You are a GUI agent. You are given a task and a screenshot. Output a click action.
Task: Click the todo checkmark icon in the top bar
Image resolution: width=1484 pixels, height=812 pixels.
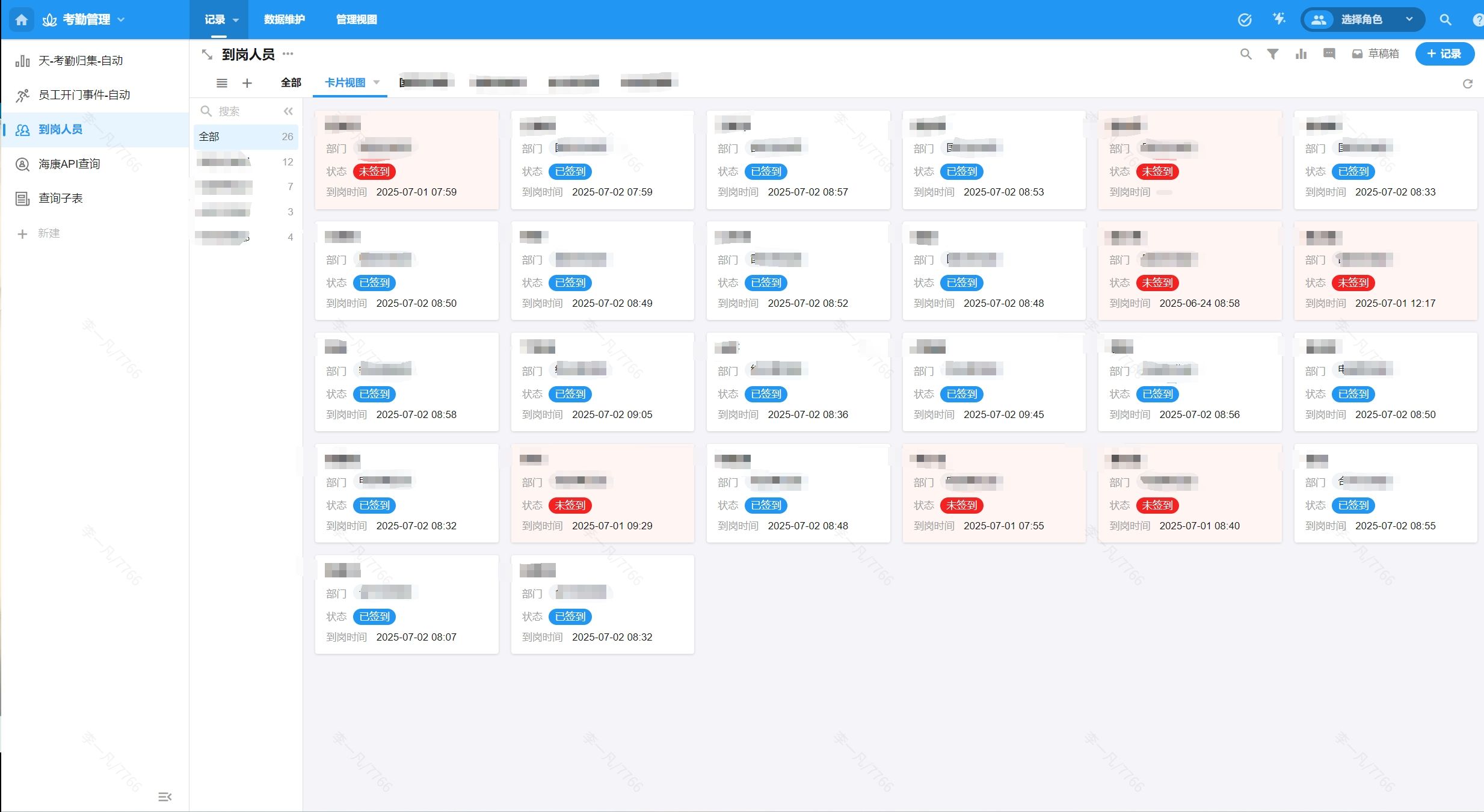[1245, 20]
